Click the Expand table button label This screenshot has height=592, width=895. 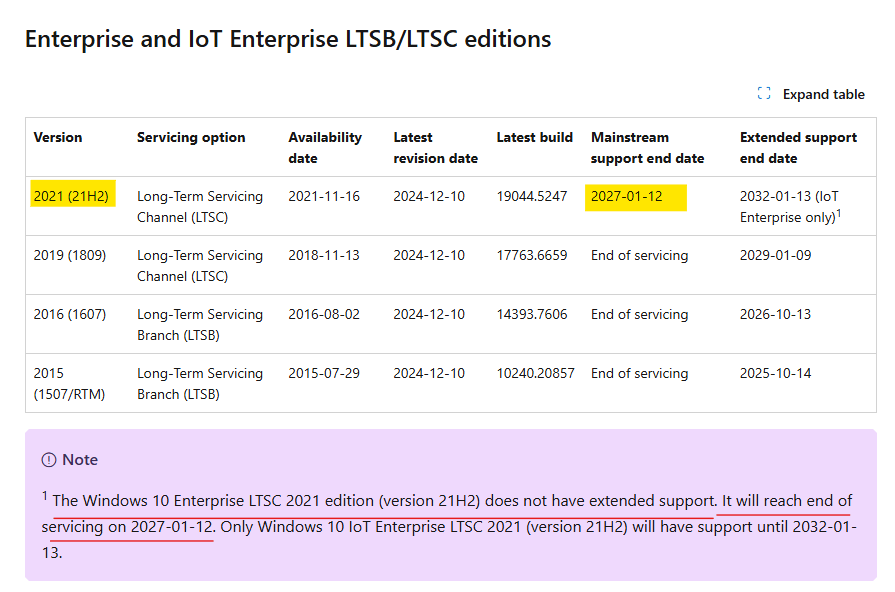(x=823, y=94)
